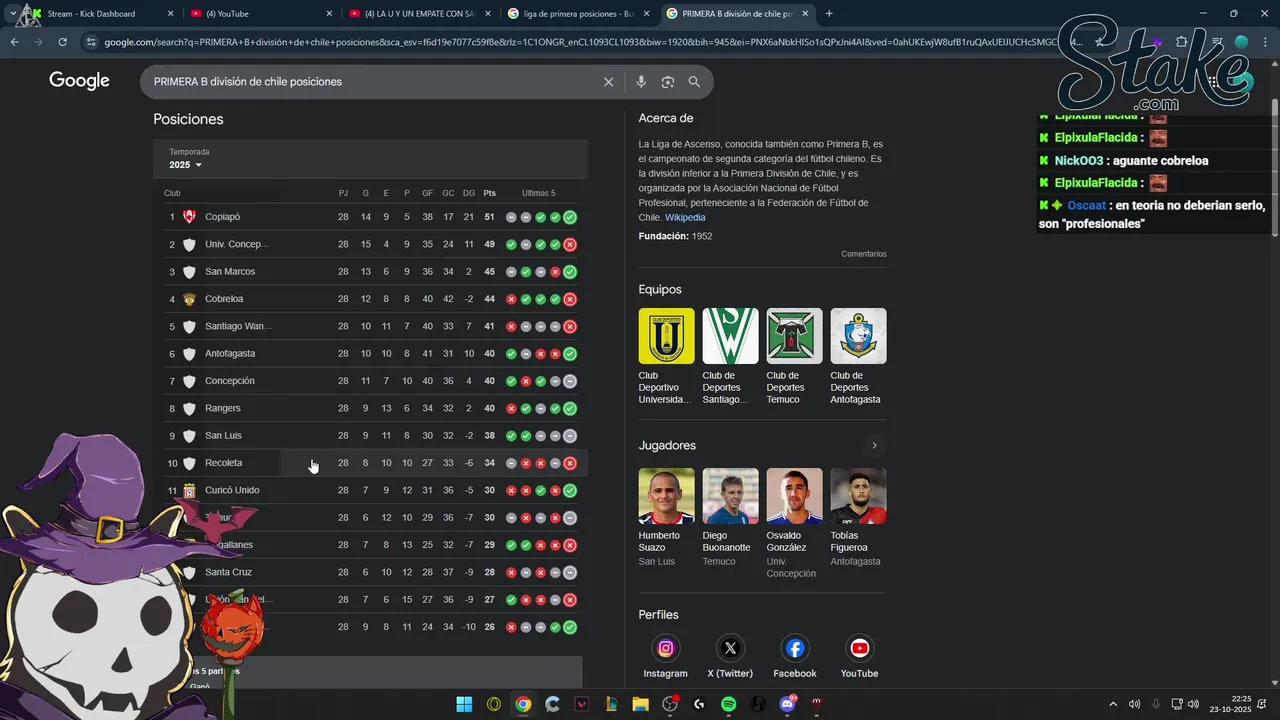Click the Google search input field

point(370,82)
